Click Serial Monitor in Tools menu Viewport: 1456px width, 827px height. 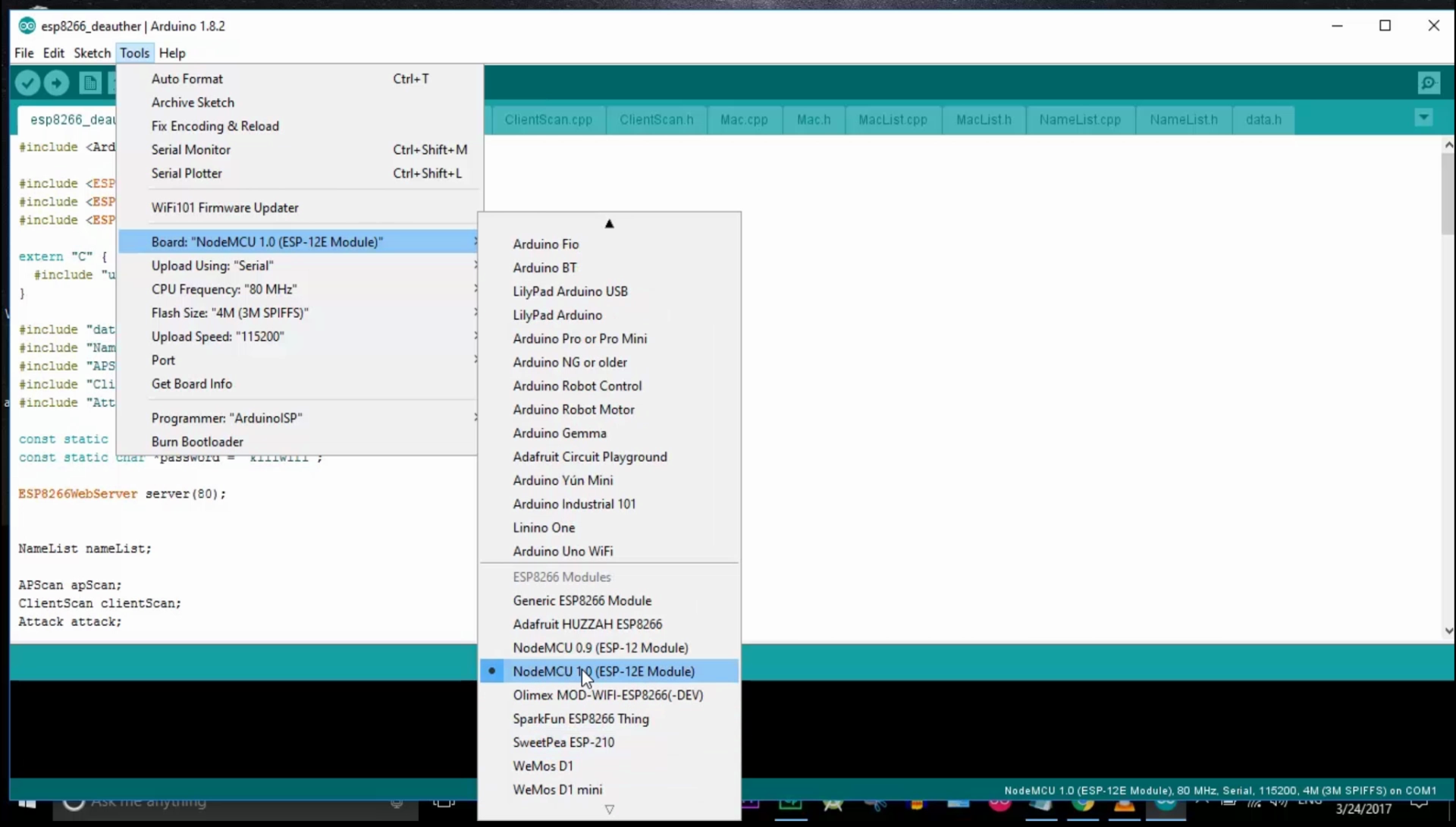(x=190, y=150)
